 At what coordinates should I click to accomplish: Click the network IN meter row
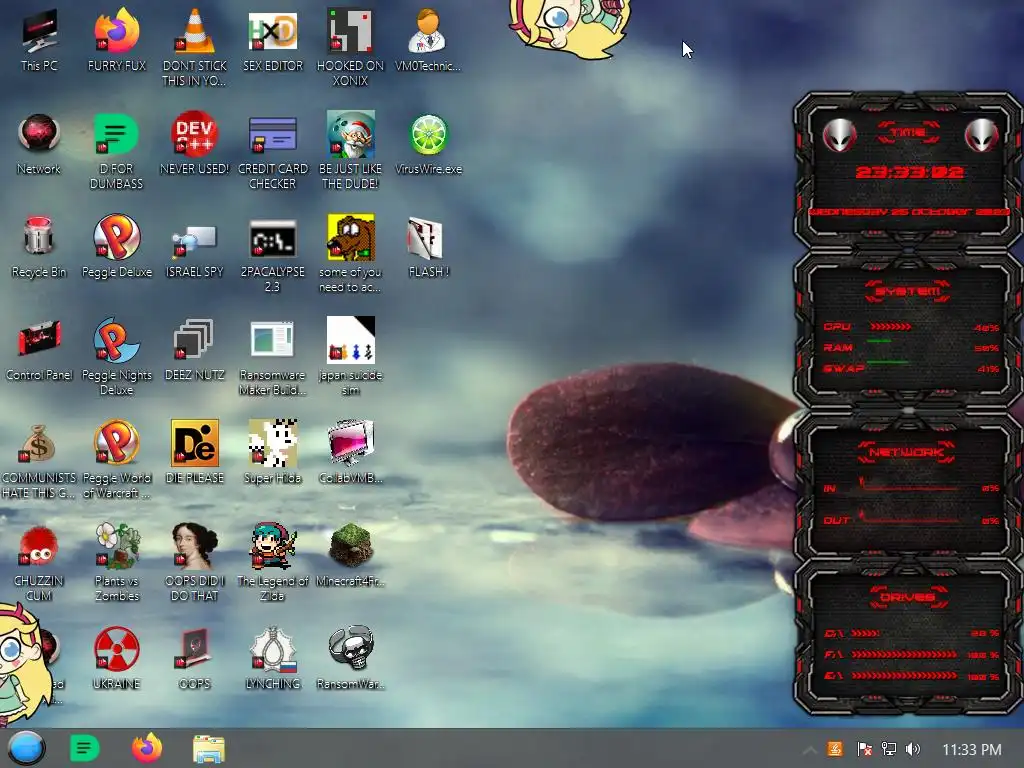click(x=910, y=487)
